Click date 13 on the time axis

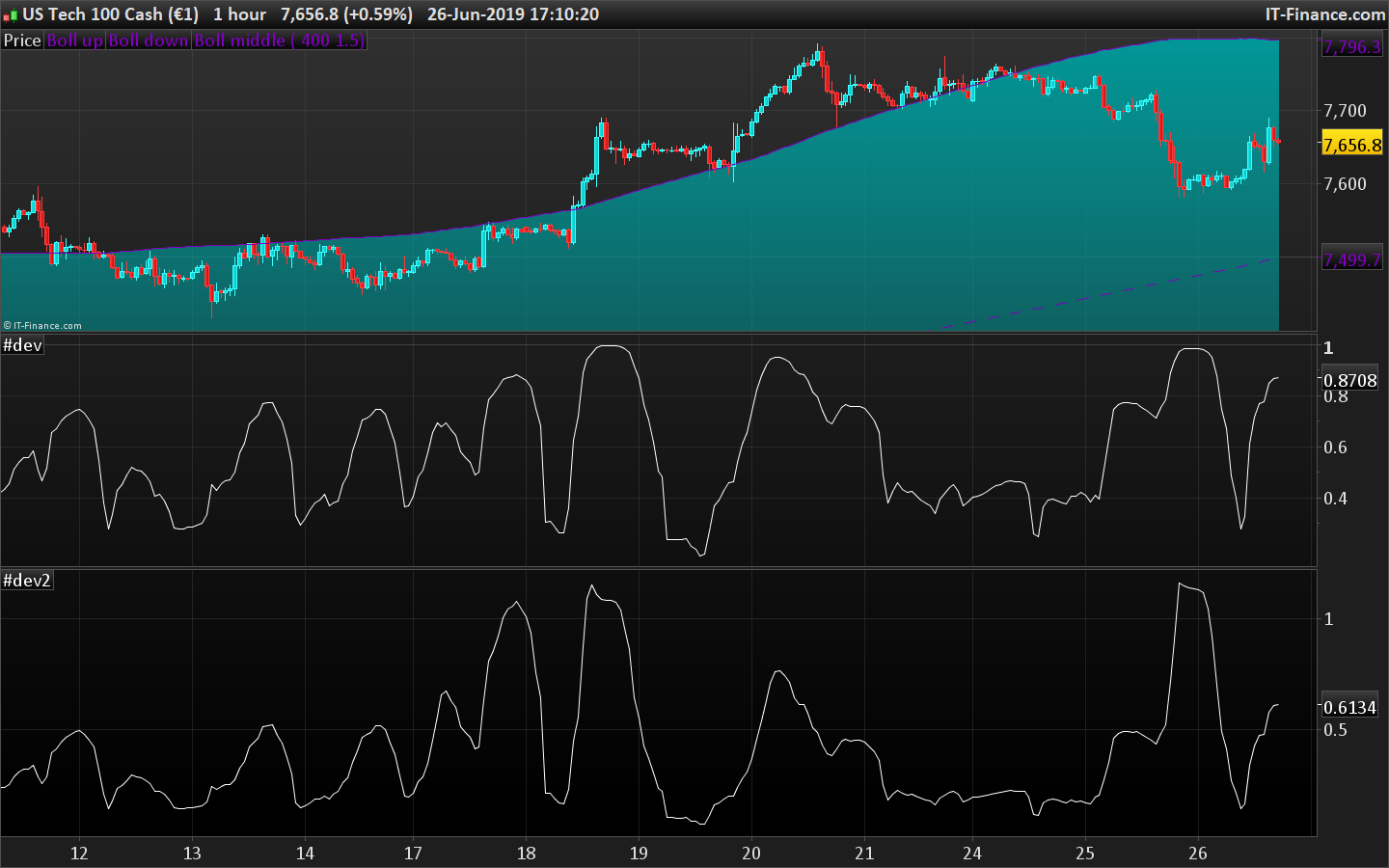pos(192,853)
